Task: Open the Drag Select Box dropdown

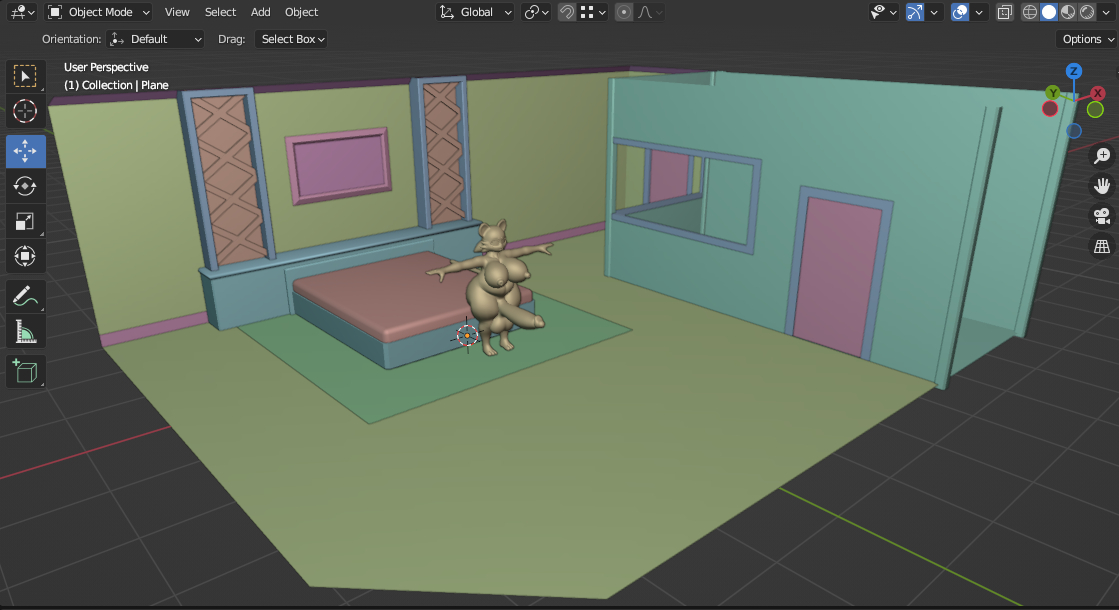Action: 292,39
